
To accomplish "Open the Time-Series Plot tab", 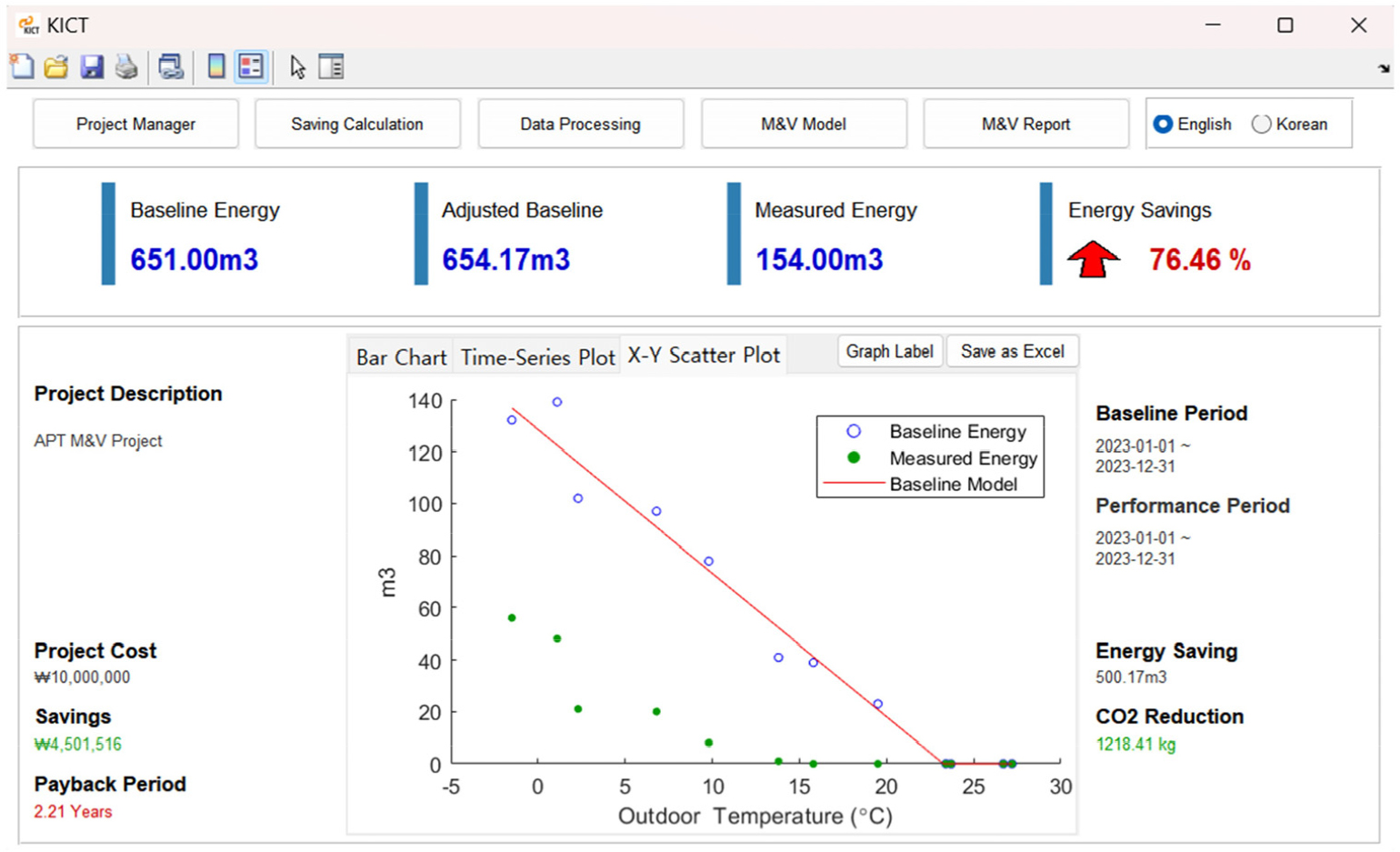I will click(x=537, y=357).
